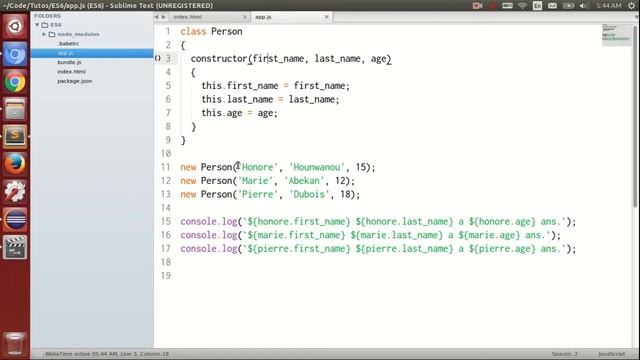Open the clock showing 5:44 AM
Viewport: 640px width, 360px height.
point(609,6)
